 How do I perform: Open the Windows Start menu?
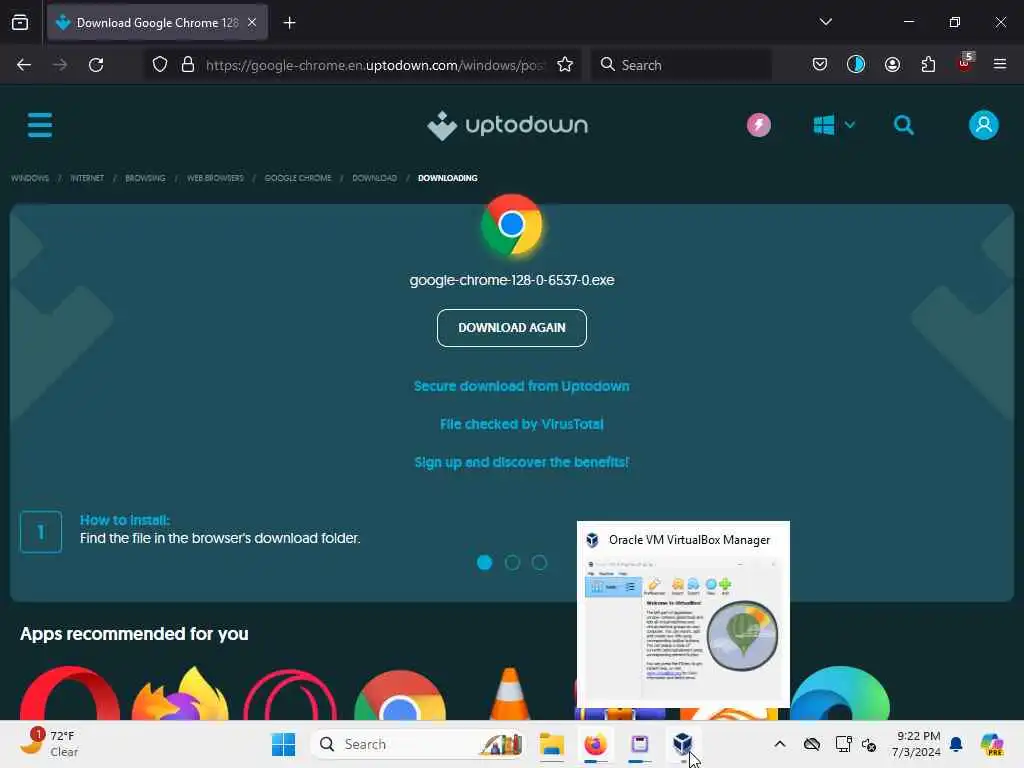tap(283, 744)
